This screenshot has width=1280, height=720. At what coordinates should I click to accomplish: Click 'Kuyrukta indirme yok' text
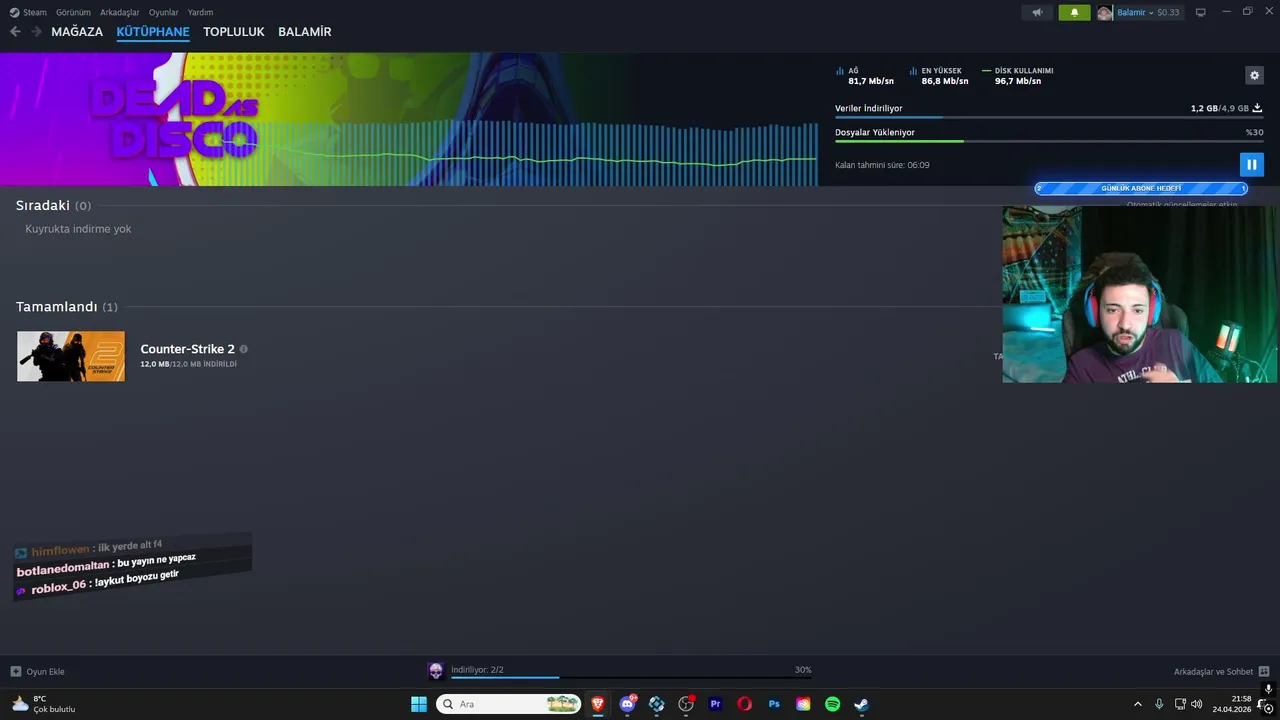[x=78, y=229]
